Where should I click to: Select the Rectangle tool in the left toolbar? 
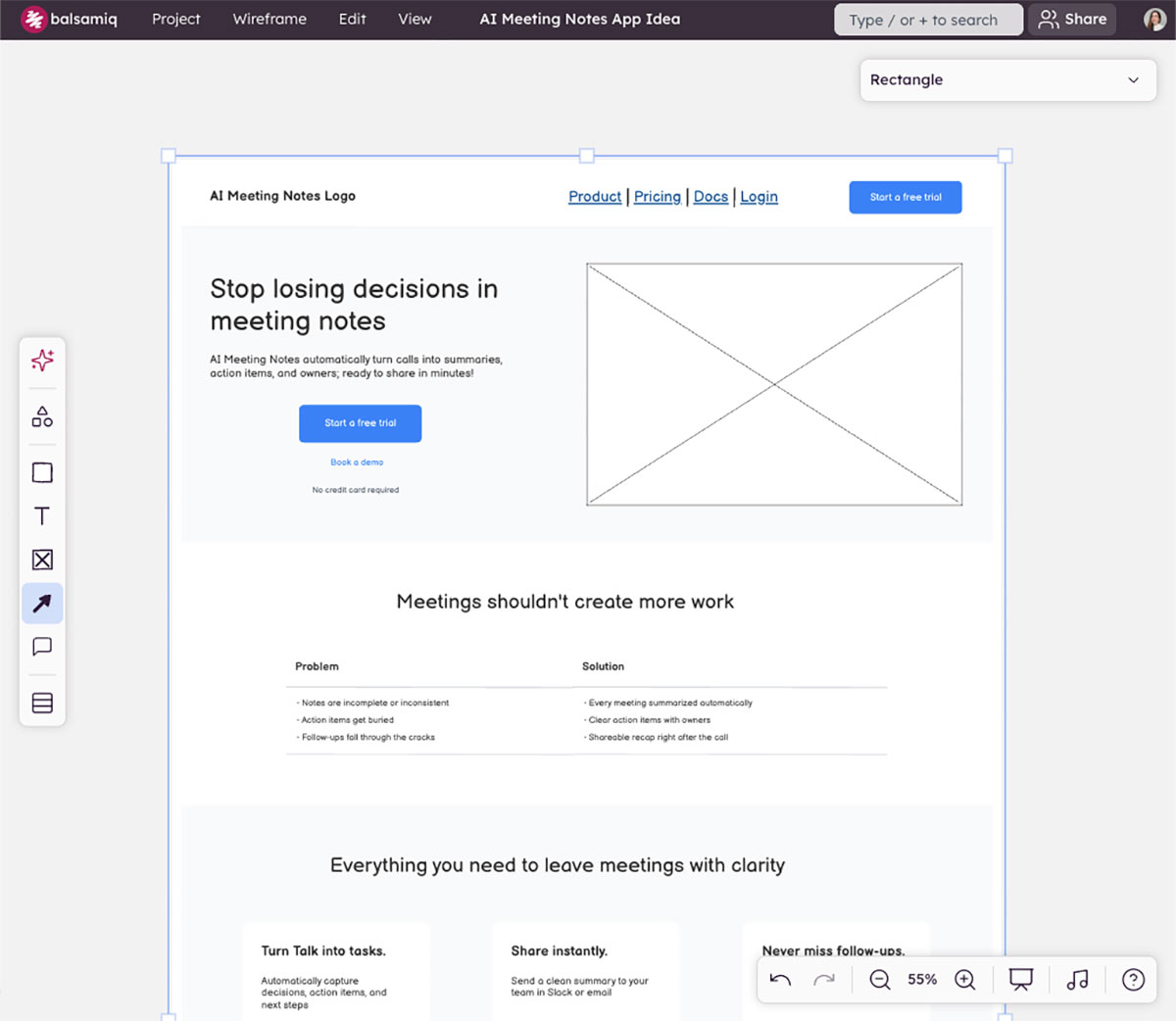pos(41,472)
